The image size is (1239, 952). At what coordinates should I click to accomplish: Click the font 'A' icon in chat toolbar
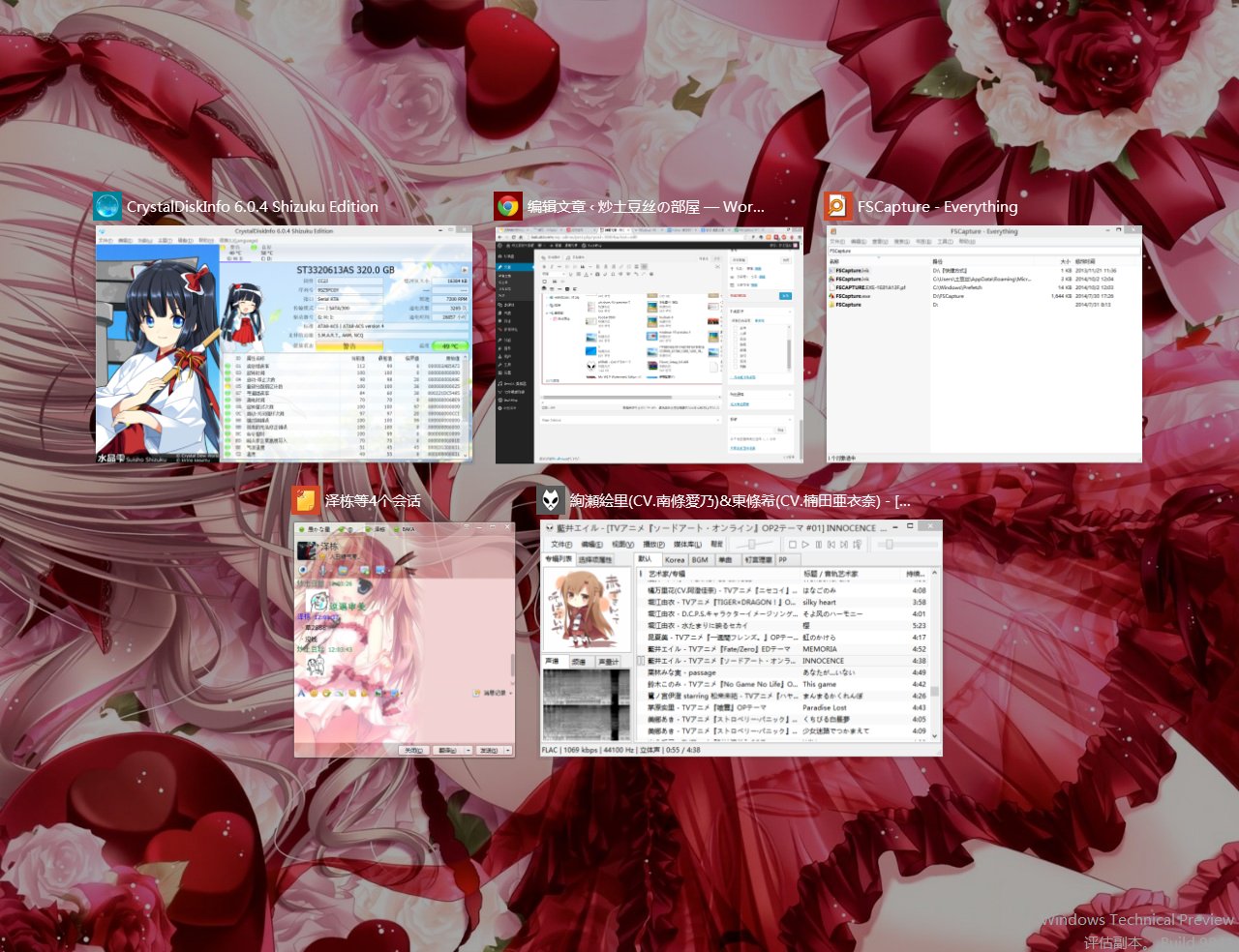click(x=302, y=693)
